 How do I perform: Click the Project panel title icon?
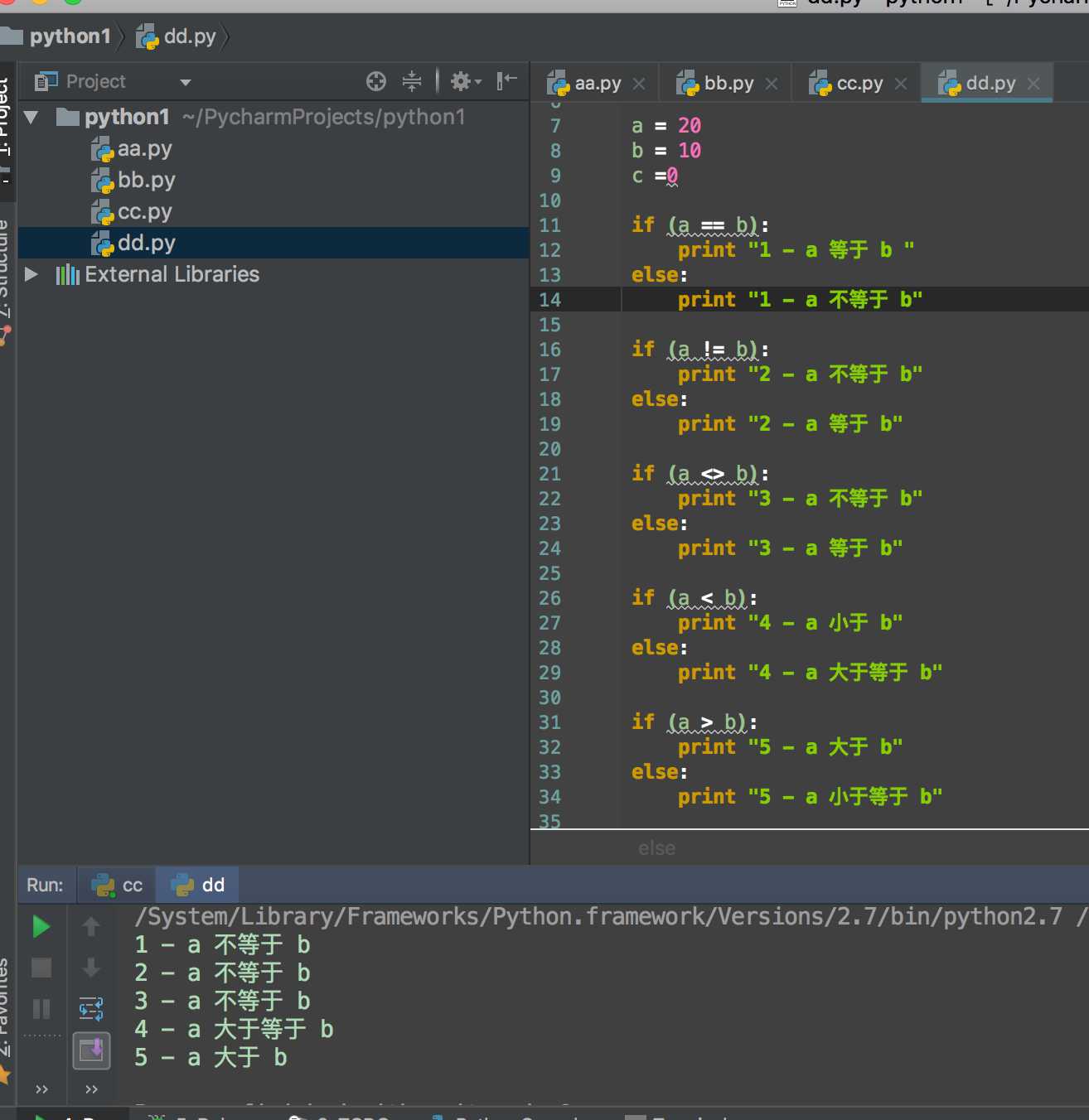click(x=46, y=81)
